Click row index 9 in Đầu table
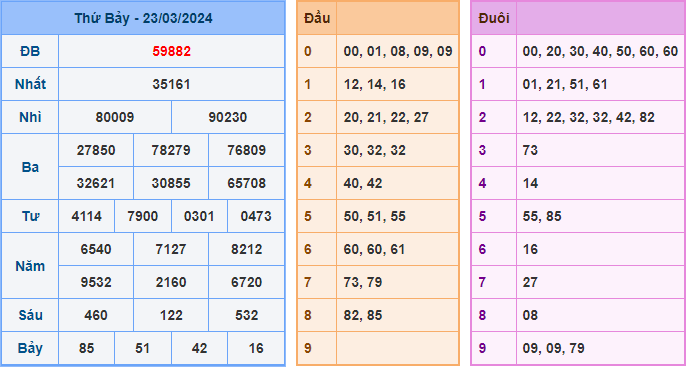Screen dimensions: 687x367 tap(308, 348)
